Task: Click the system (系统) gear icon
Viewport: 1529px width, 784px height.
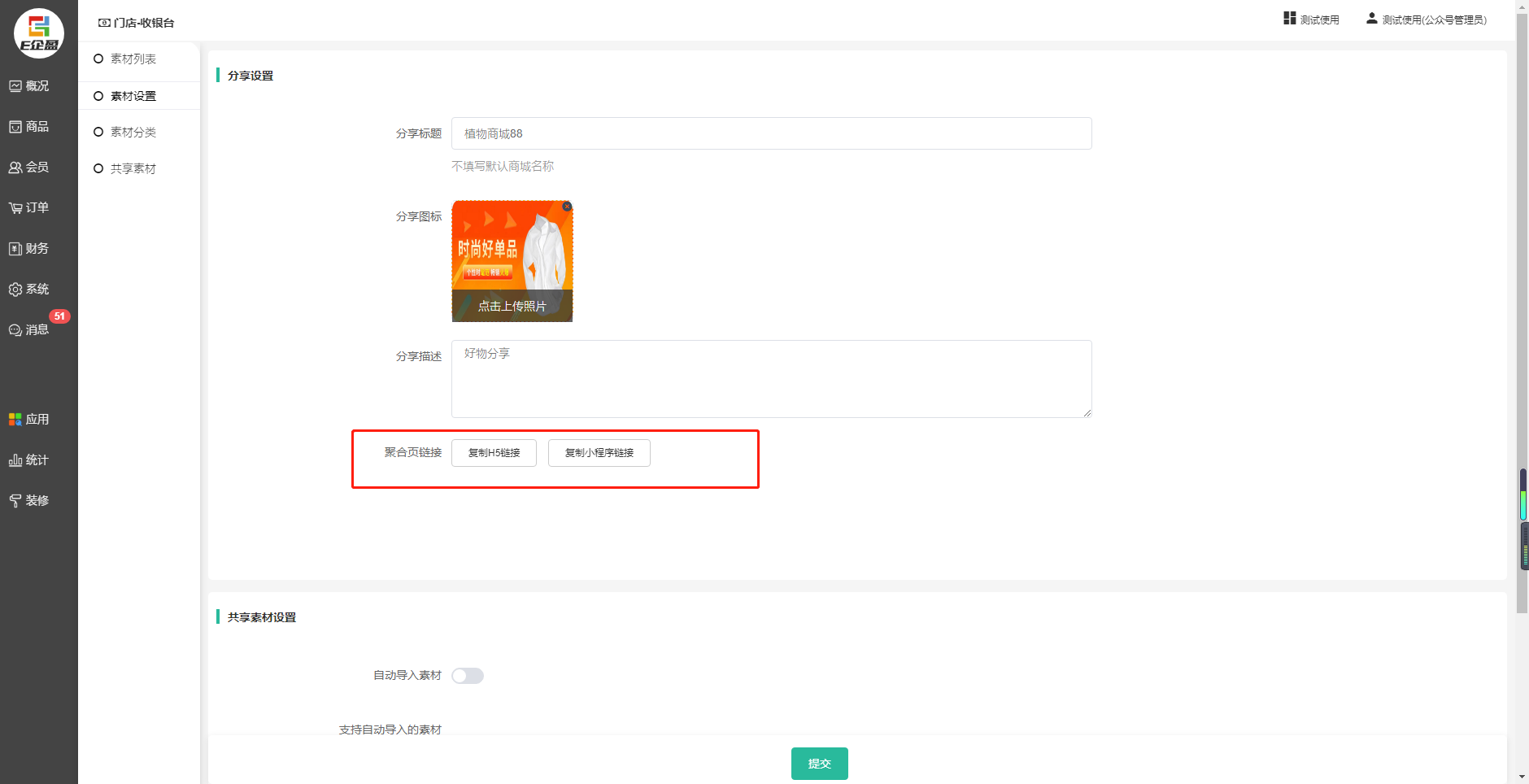Action: [x=15, y=290]
